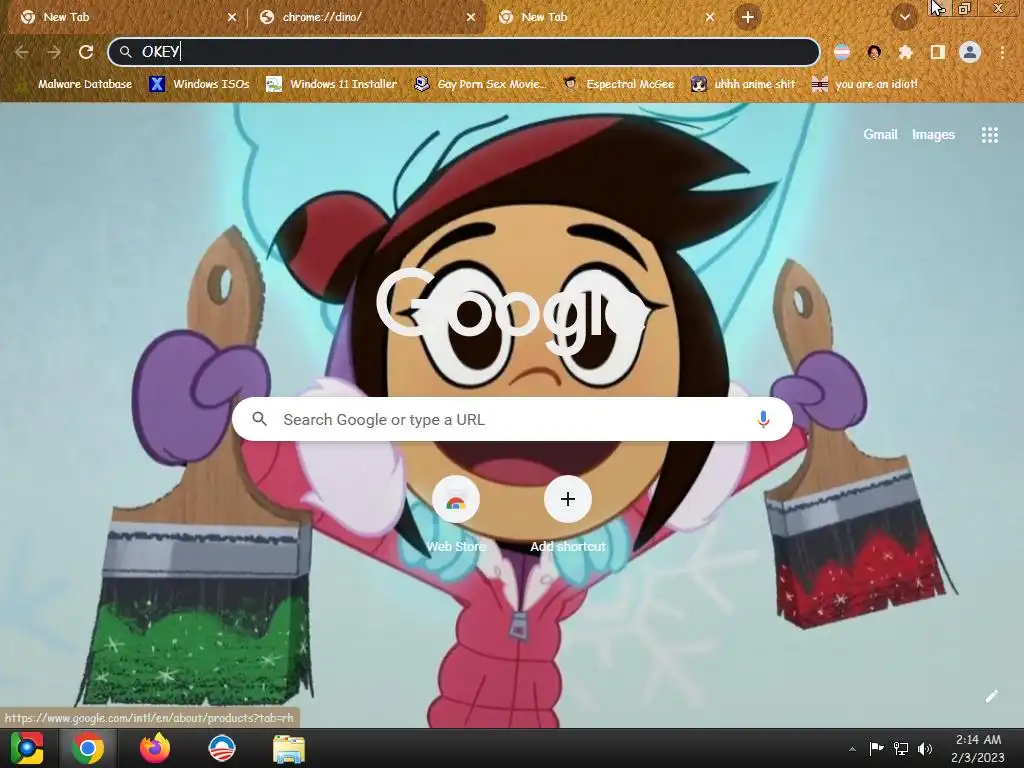Viewport: 1024px width, 768px height.
Task: Open the uhhh anime bookmark
Action: click(x=743, y=84)
